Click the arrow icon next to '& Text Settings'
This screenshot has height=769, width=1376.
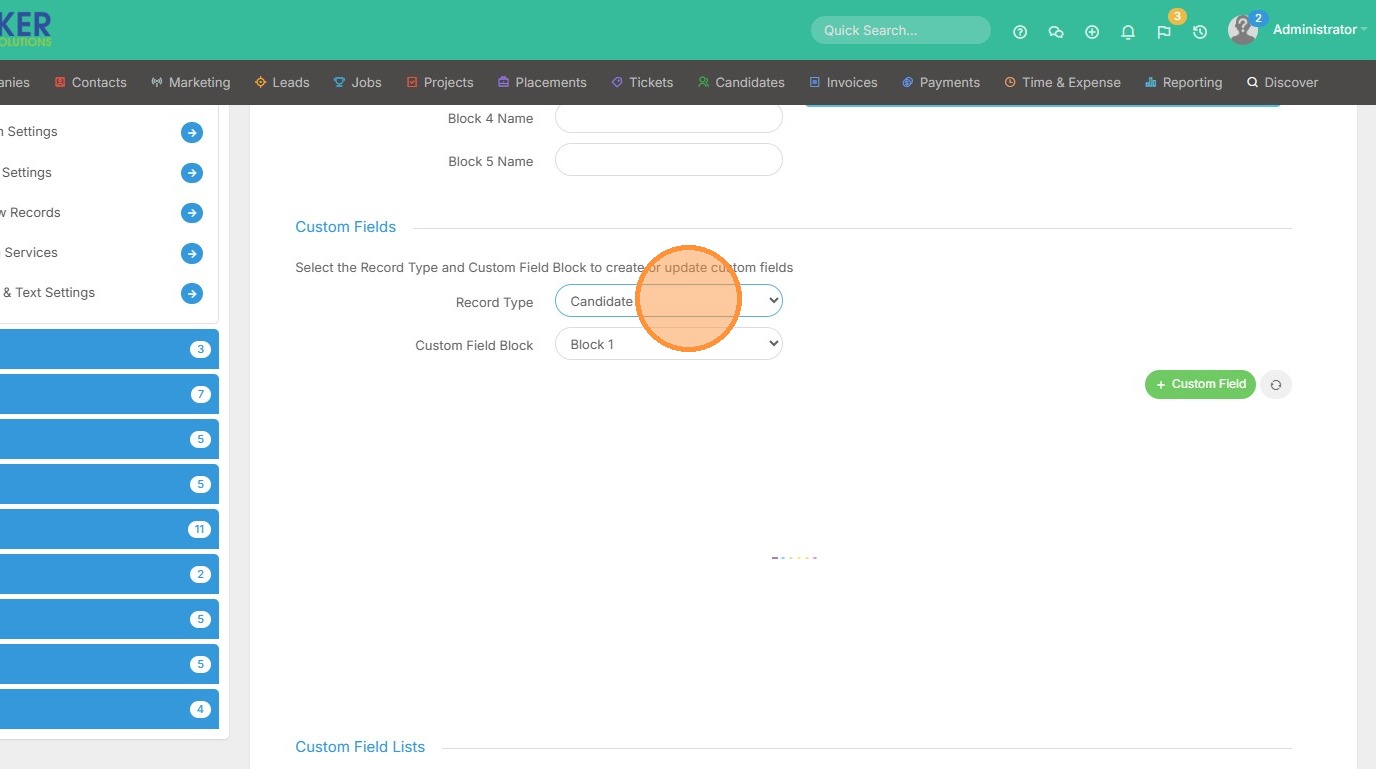[x=192, y=293]
